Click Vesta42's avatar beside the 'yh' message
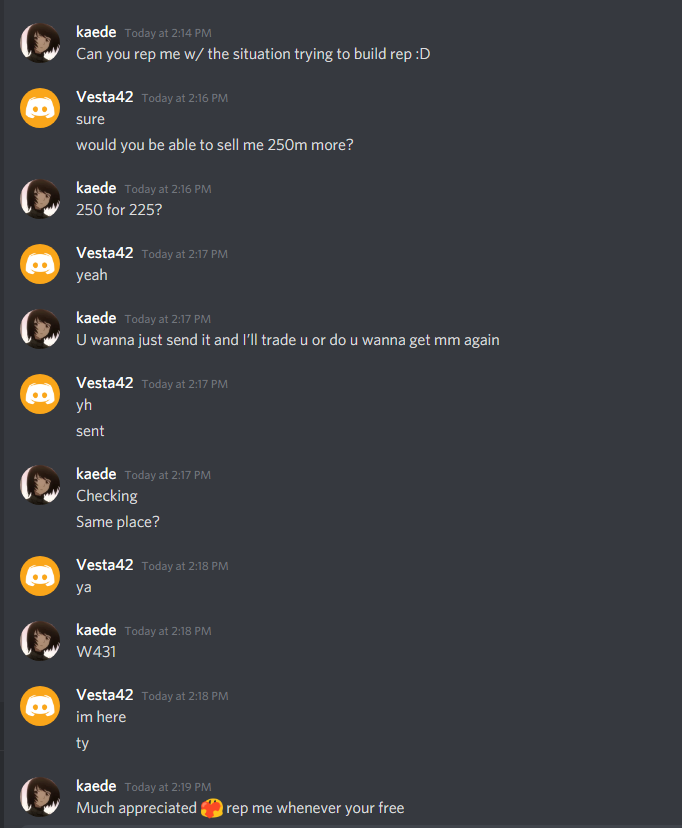Viewport: 682px width, 828px height. 40,394
